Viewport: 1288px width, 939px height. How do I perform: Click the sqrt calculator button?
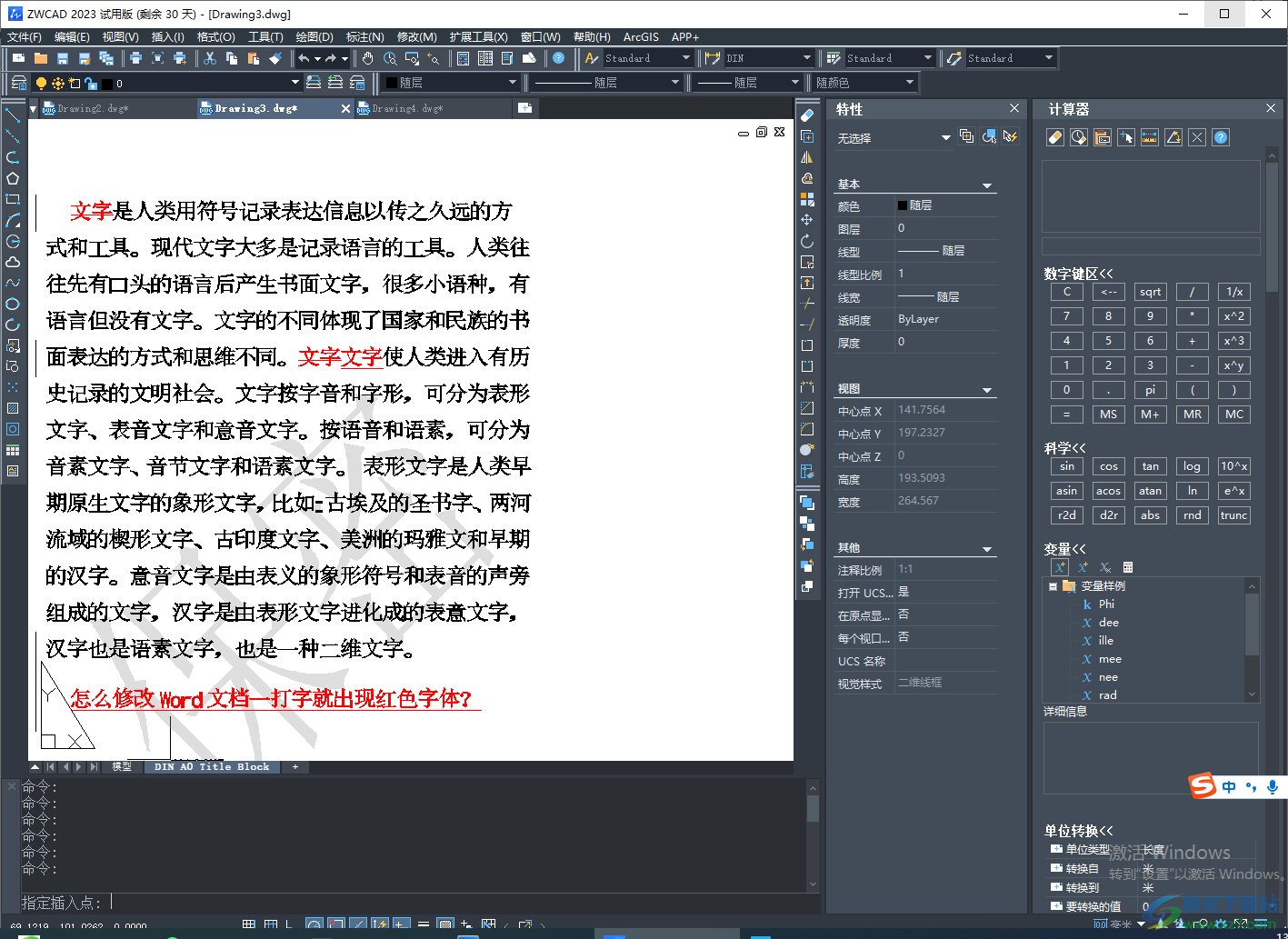tap(1150, 292)
